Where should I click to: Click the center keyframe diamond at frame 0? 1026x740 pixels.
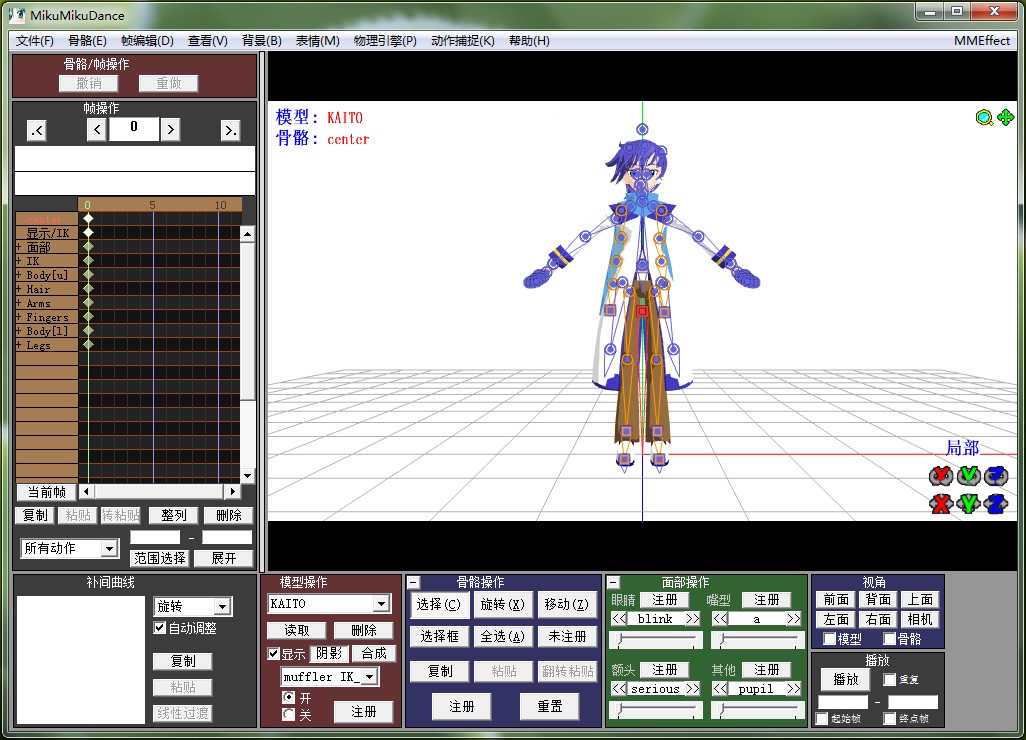[88, 219]
